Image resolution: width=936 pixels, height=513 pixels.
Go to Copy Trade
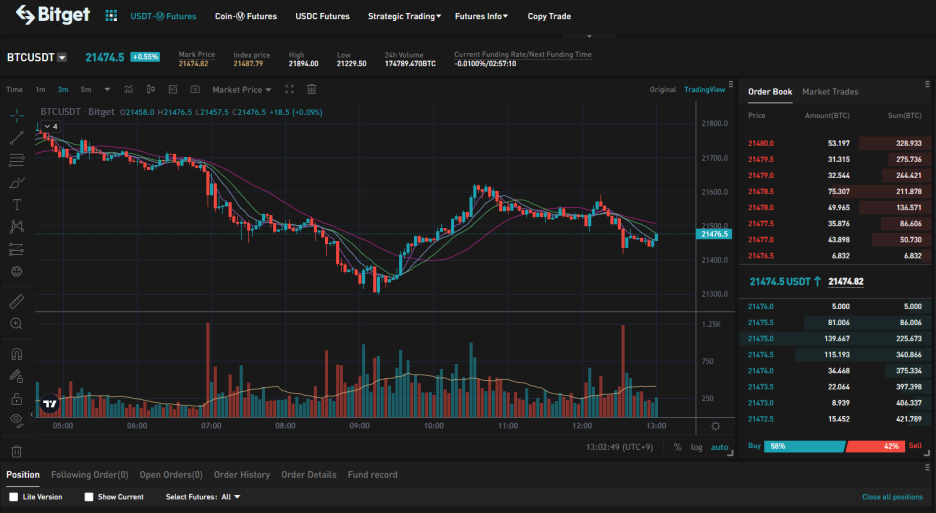(549, 16)
